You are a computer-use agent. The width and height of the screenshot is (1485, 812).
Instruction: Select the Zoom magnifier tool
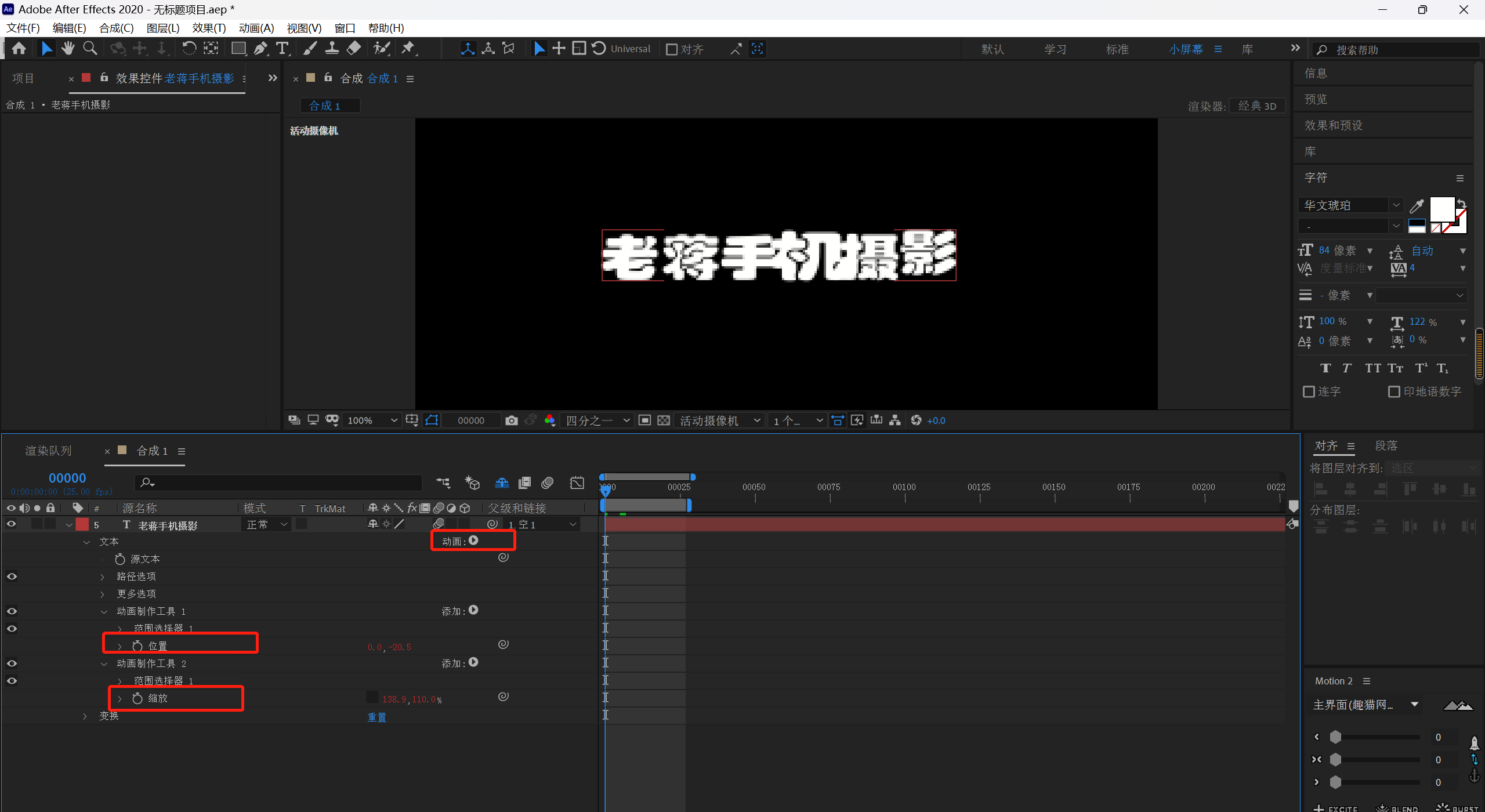click(x=90, y=49)
